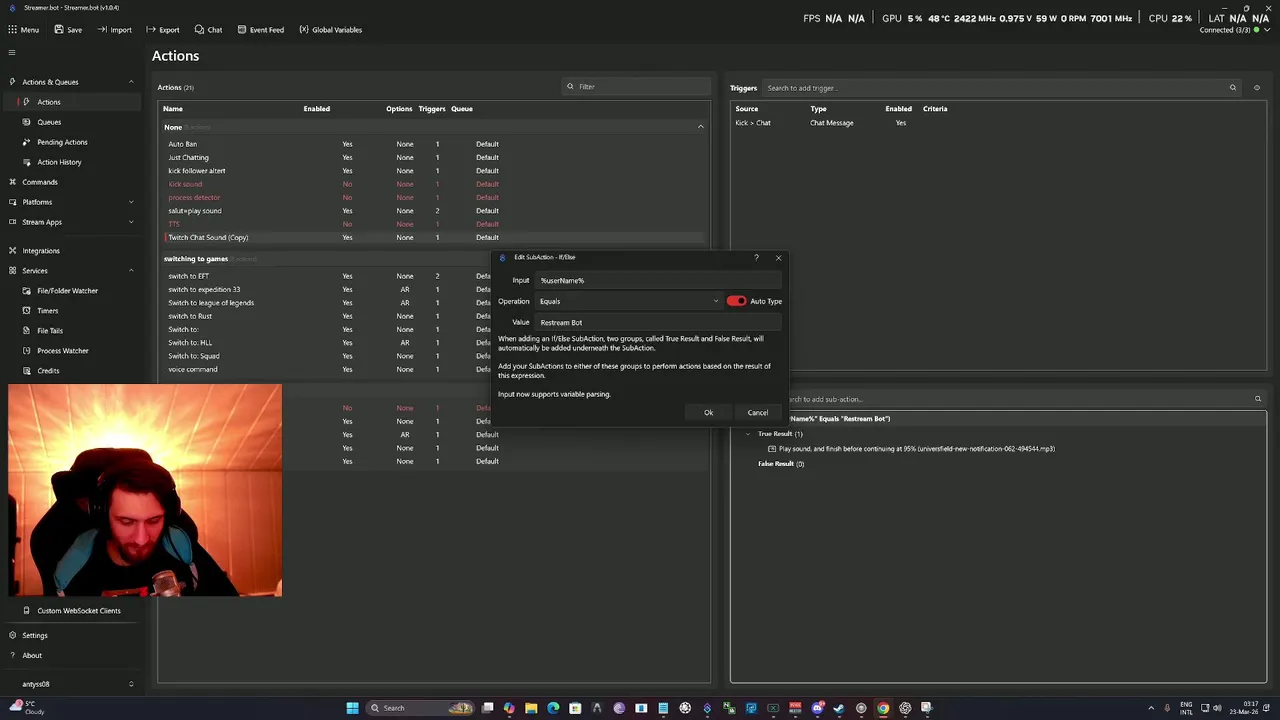The height and width of the screenshot is (720, 1280).
Task: Open the main Menu
Action: point(23,30)
